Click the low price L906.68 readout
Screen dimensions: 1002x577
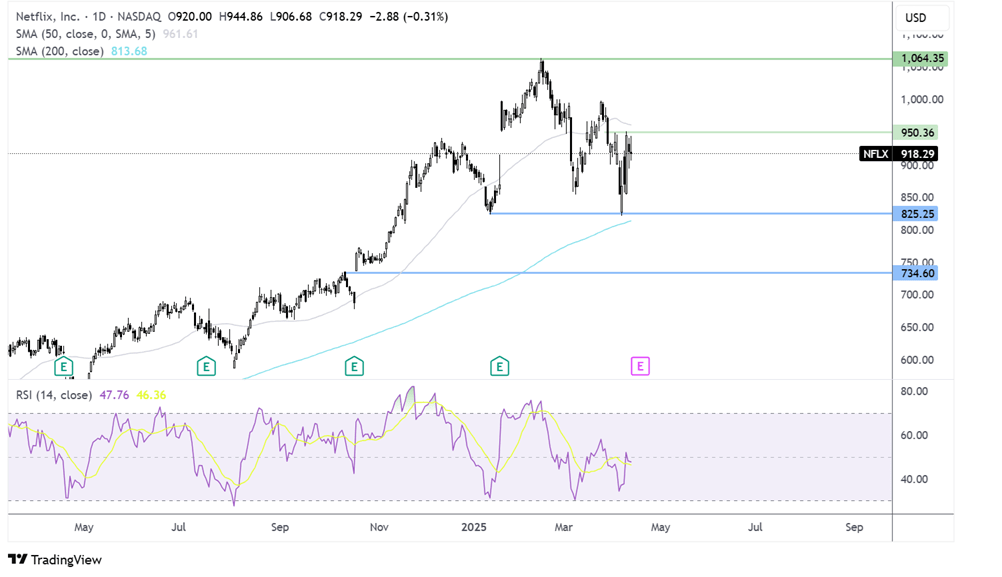point(291,17)
